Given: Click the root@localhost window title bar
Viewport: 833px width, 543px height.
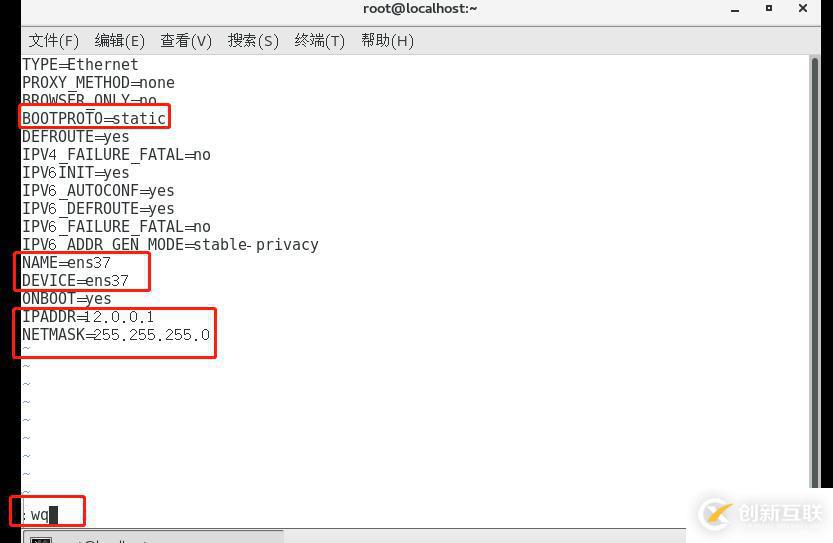Looking at the screenshot, I should click(420, 9).
